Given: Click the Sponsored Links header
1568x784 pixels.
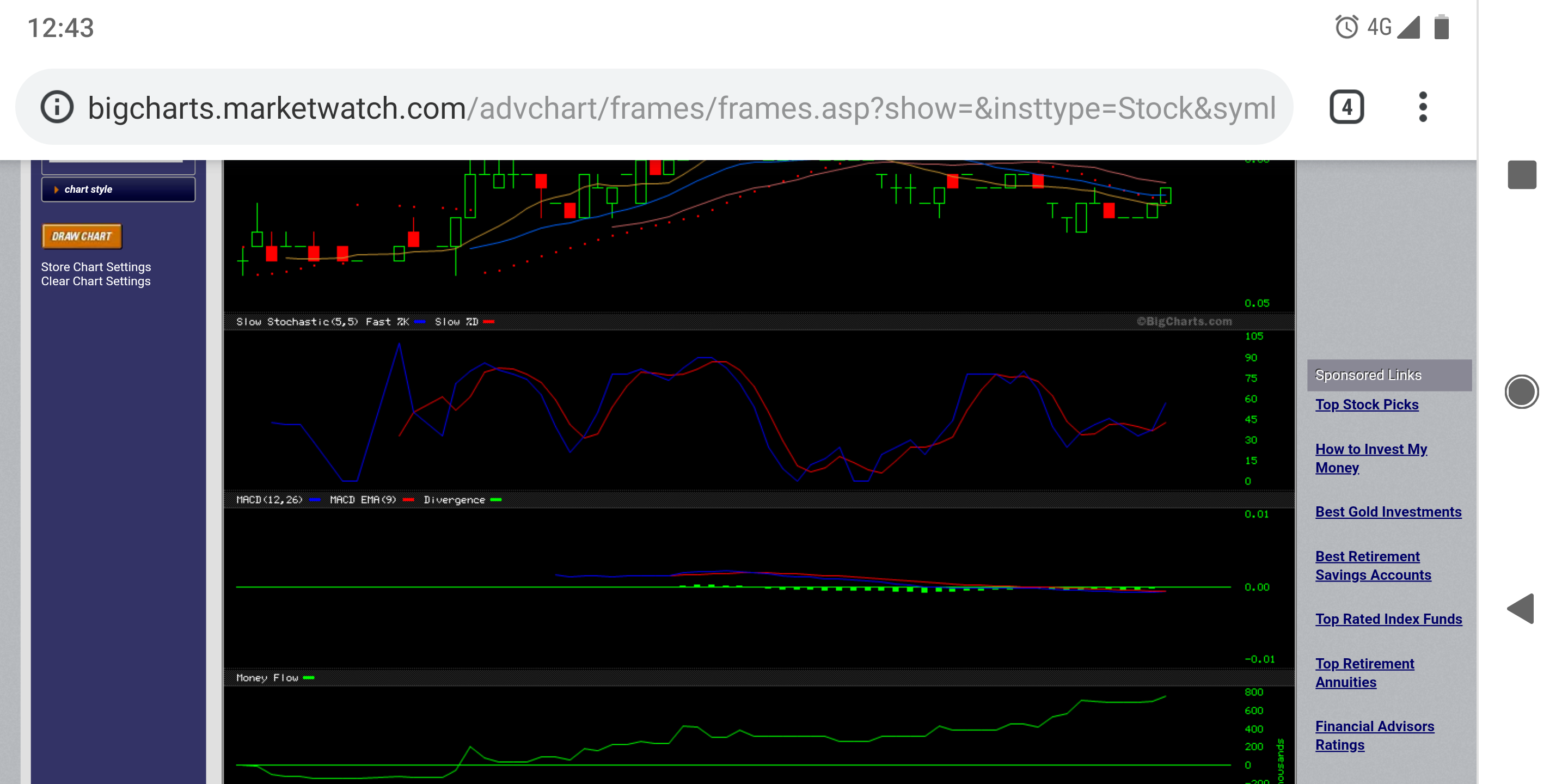Looking at the screenshot, I should click(1389, 375).
